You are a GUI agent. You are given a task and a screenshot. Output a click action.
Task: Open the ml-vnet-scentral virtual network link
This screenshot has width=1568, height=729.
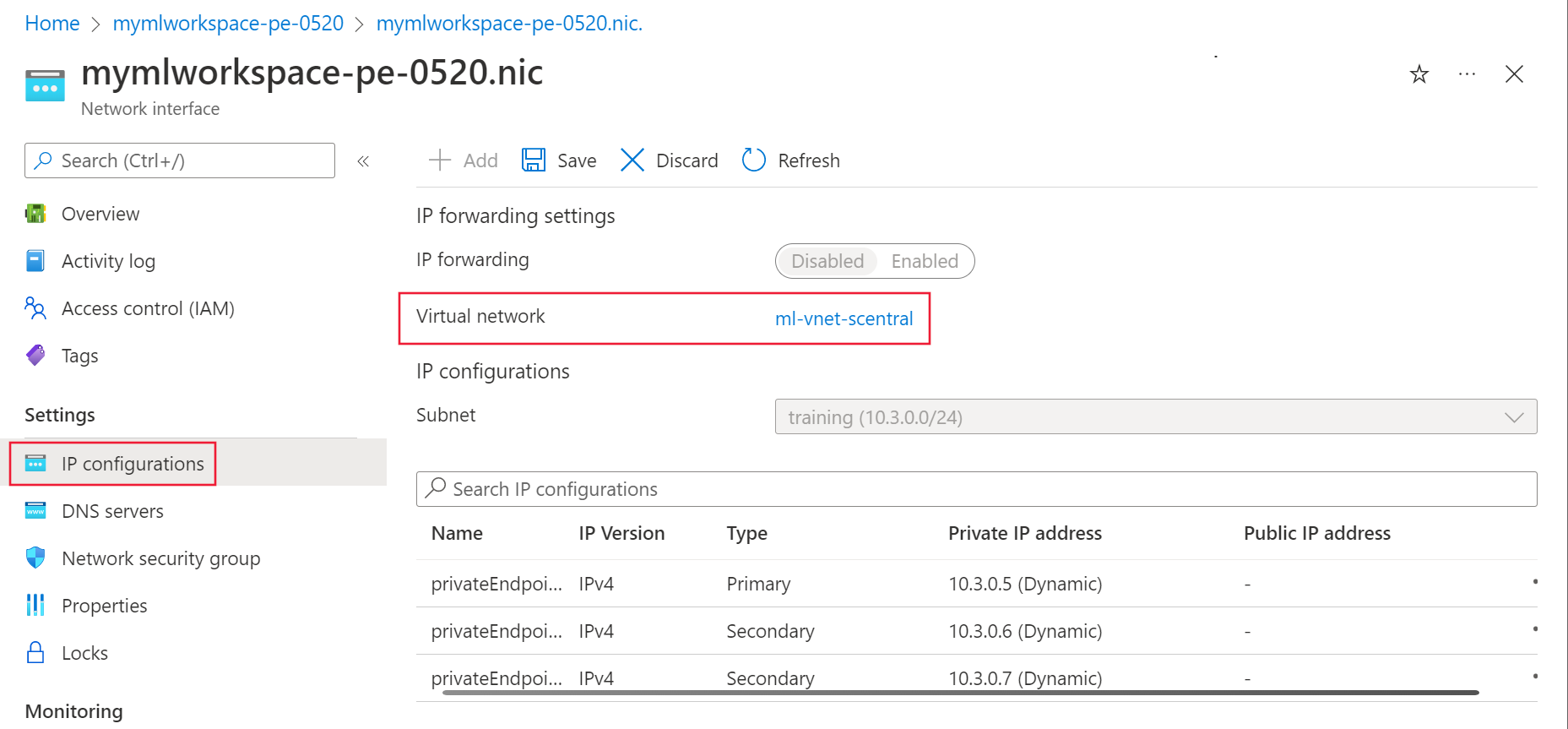click(x=844, y=318)
